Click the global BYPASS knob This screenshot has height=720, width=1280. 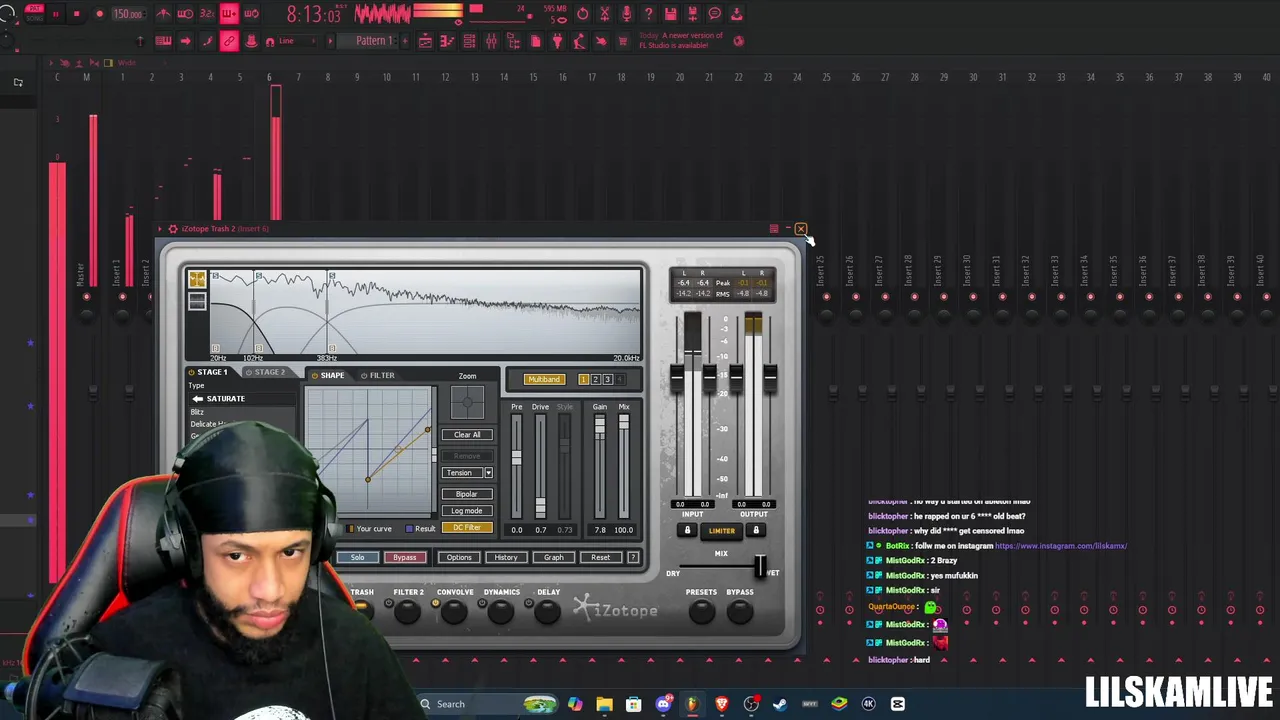click(x=740, y=611)
